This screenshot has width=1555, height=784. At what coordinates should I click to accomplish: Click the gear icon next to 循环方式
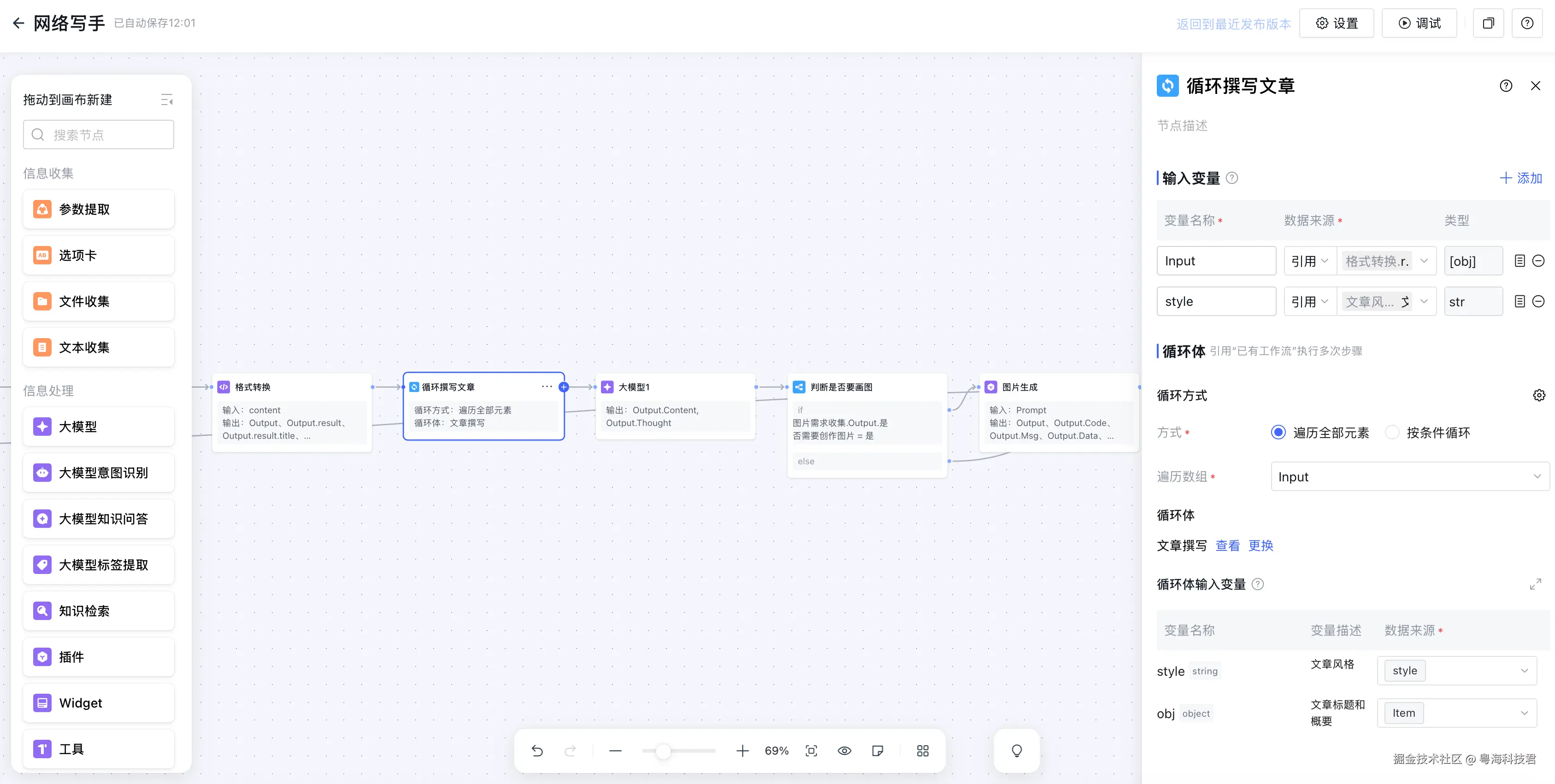pyautogui.click(x=1539, y=395)
